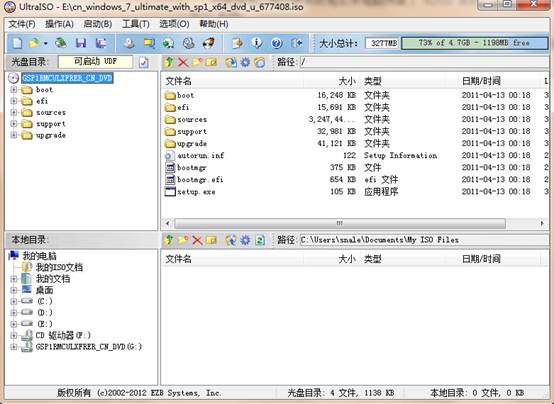This screenshot has width=554, height=404.
Task: Click the New file toolbar icon
Action: 17,43
